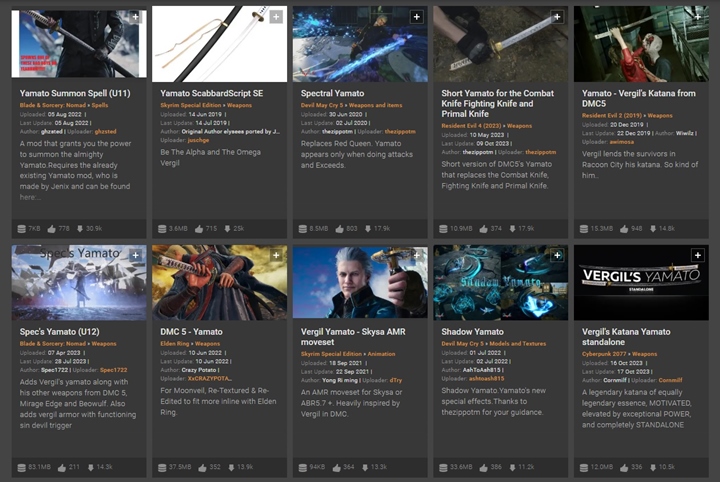
Task: Click file size icon next to 15.3MB
Action: tap(584, 229)
